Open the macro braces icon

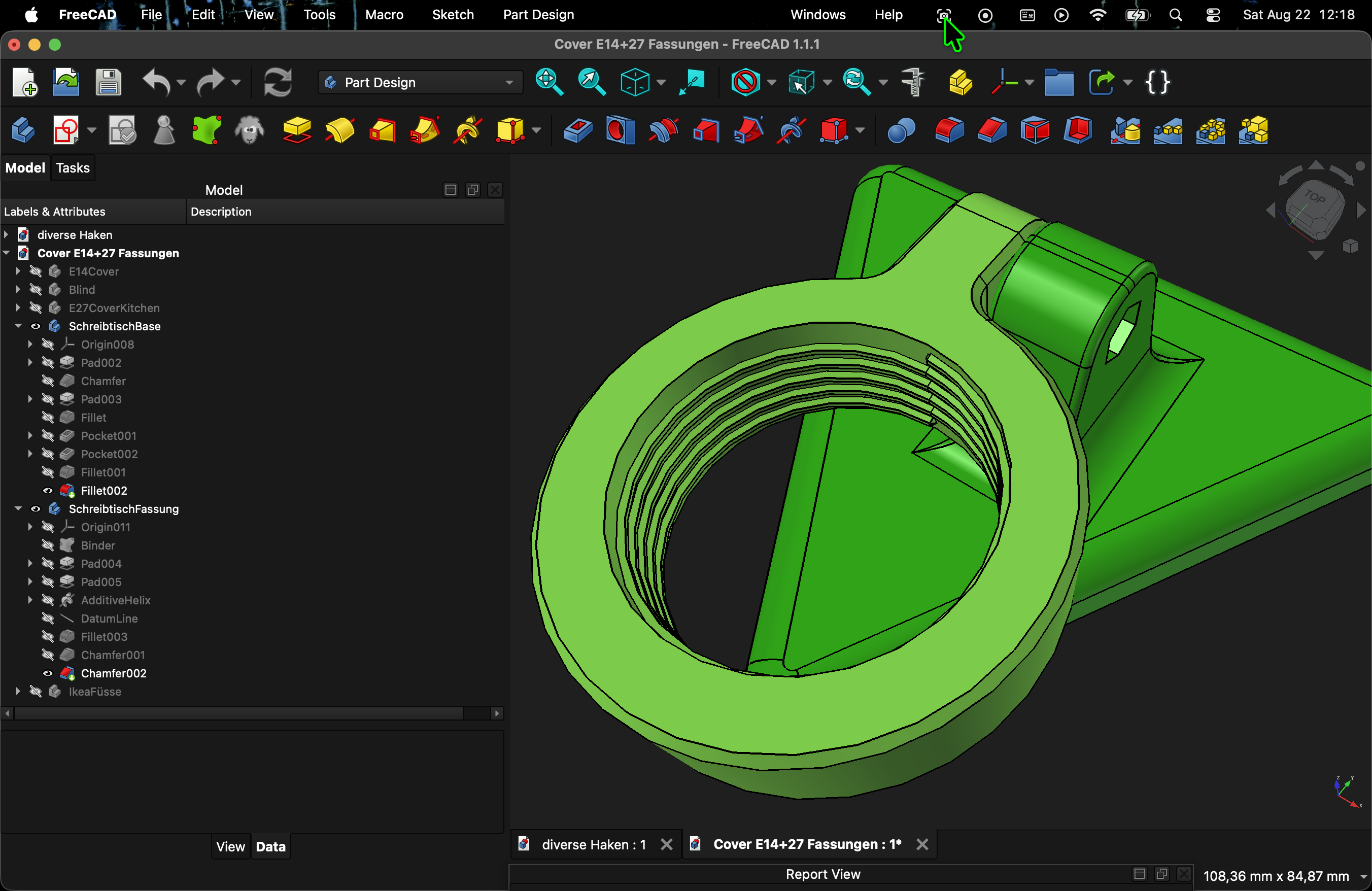(1158, 82)
